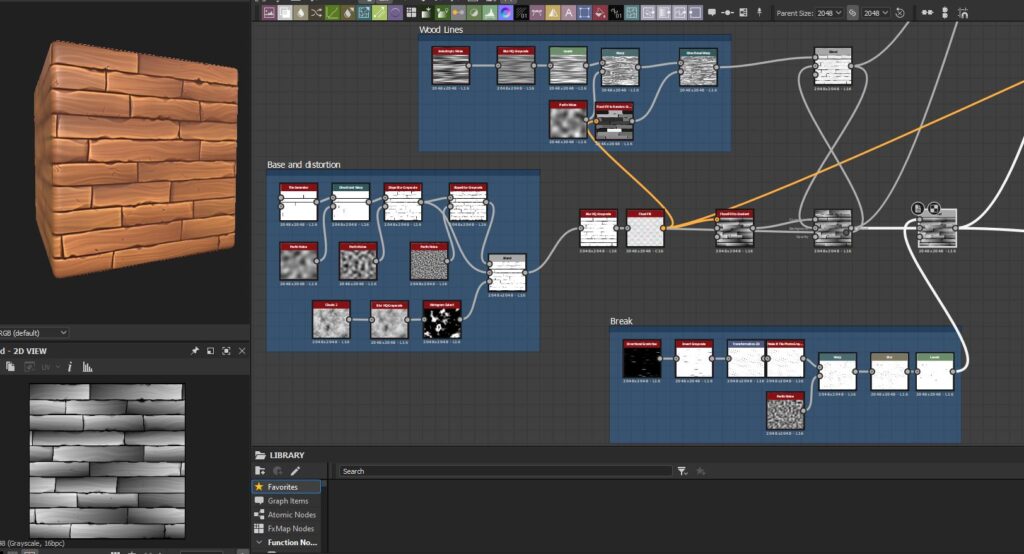Viewport: 1024px width, 554px height.
Task: Reset the parent size value
Action: (x=900, y=13)
